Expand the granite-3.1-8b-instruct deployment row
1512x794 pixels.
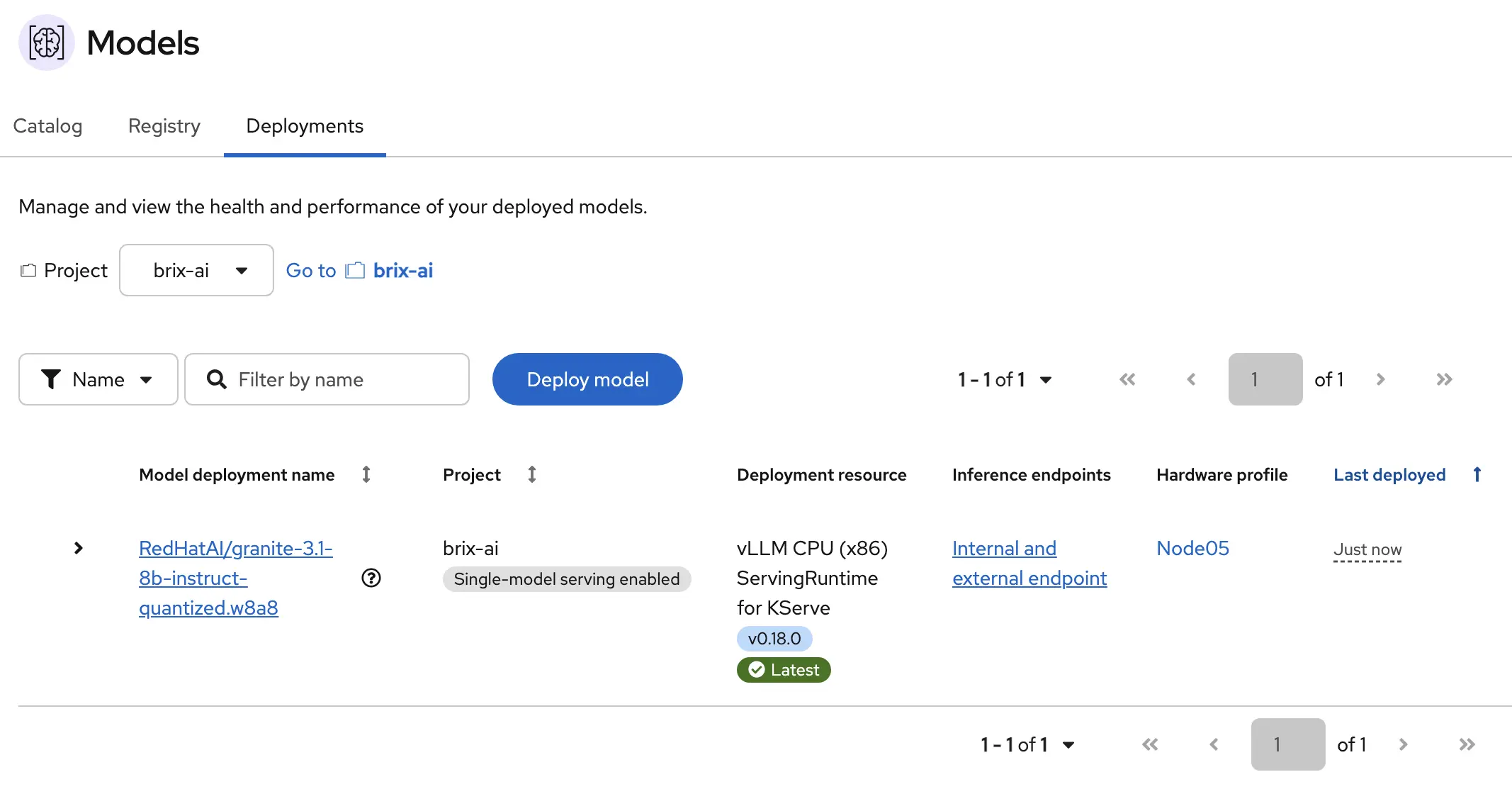point(79,548)
